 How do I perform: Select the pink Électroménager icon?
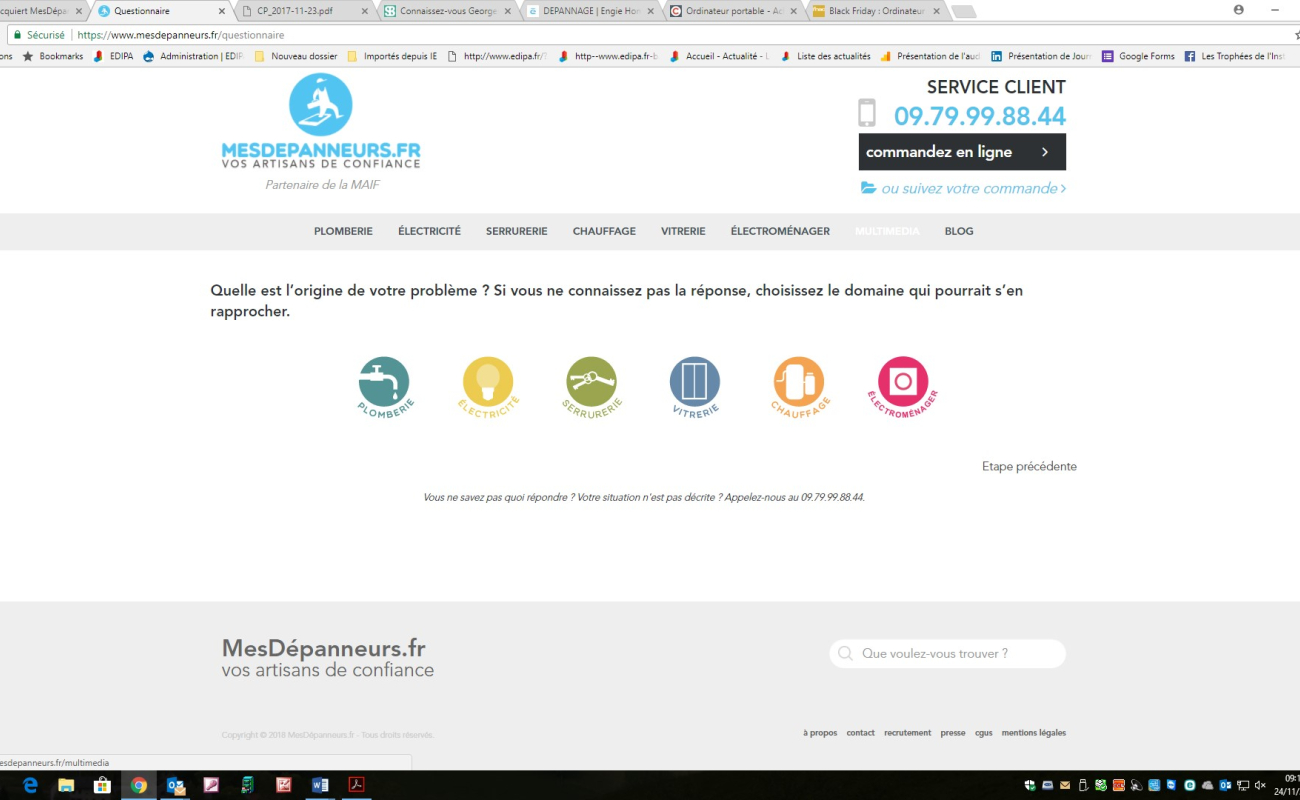tap(903, 387)
